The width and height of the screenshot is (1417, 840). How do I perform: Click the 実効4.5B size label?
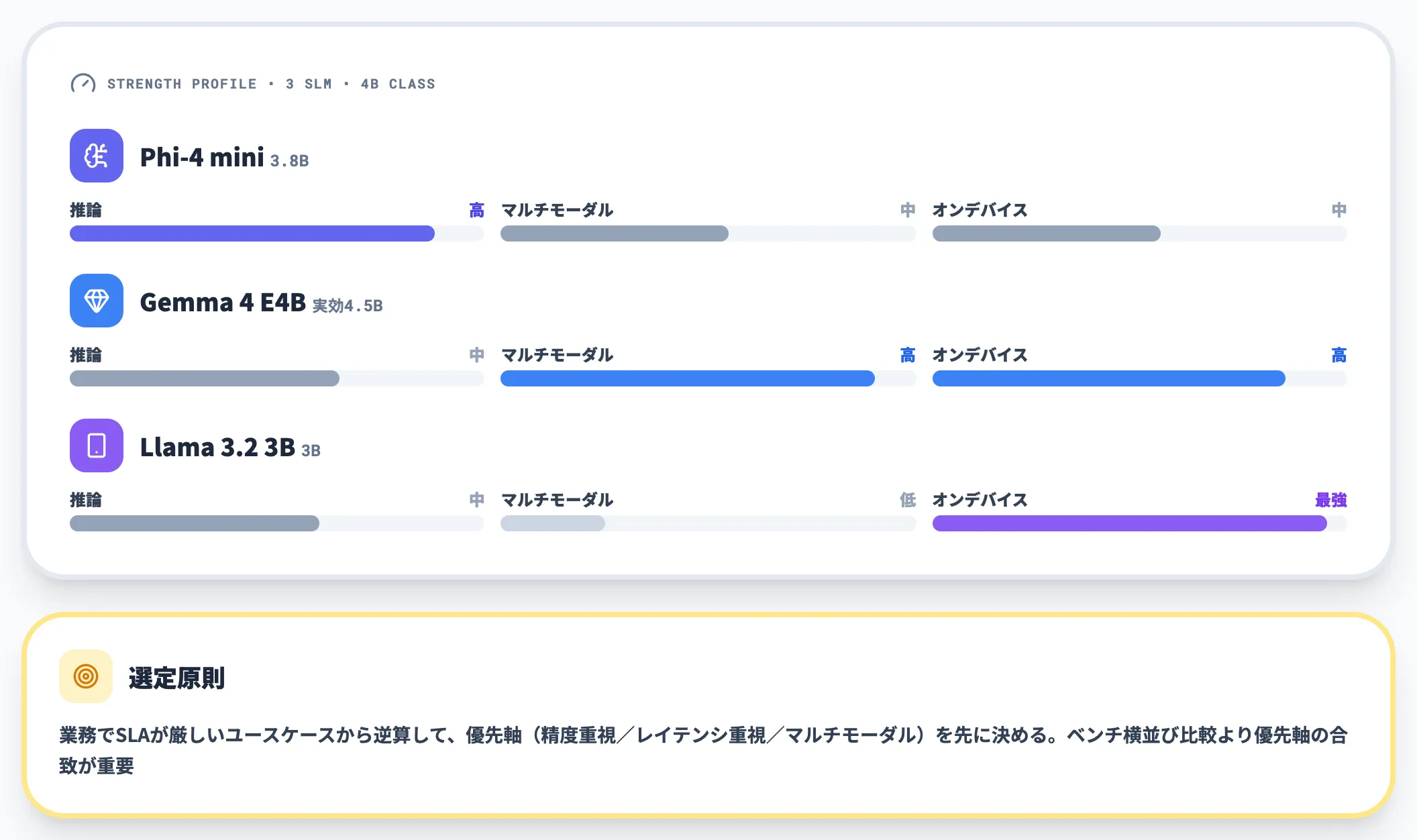click(348, 306)
